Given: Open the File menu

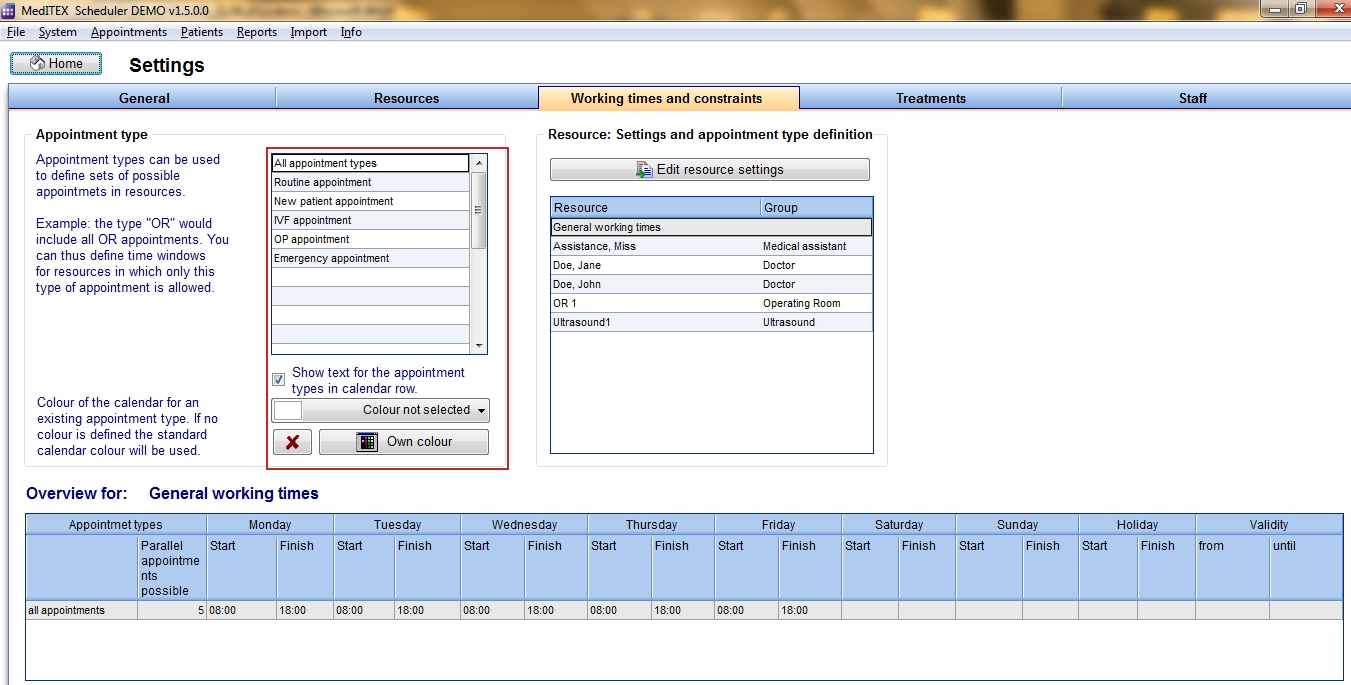Looking at the screenshot, I should [x=15, y=32].
